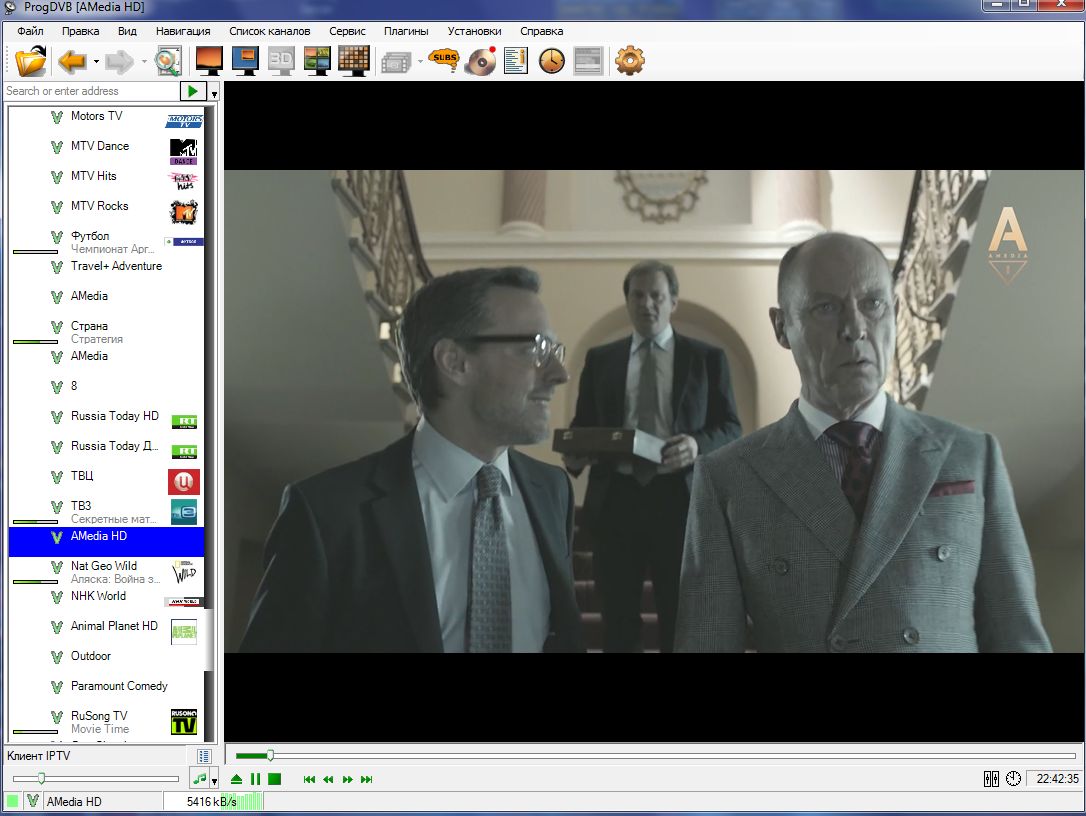Click the grayed forward arrow icon
The image size is (1086, 816).
(x=119, y=61)
